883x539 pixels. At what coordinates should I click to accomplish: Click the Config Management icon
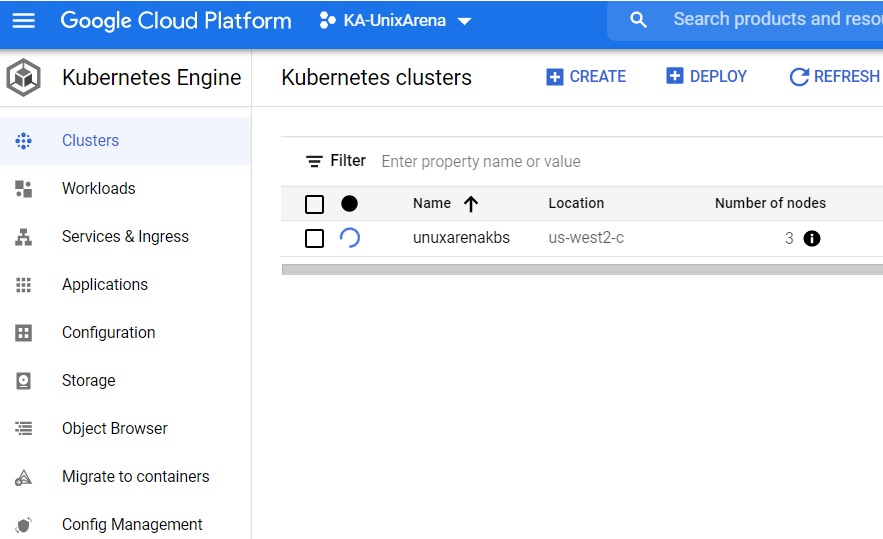(x=23, y=525)
